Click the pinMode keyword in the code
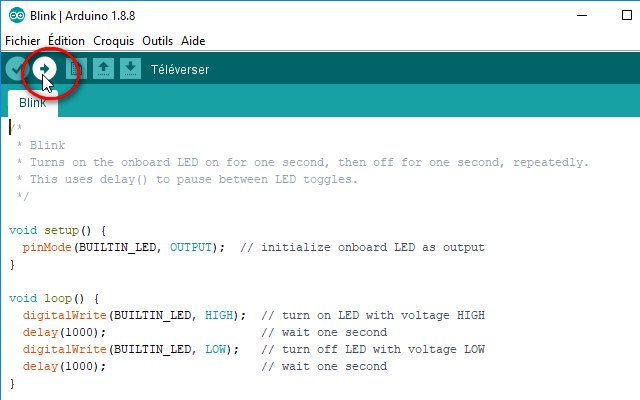640x400 pixels. click(47, 248)
